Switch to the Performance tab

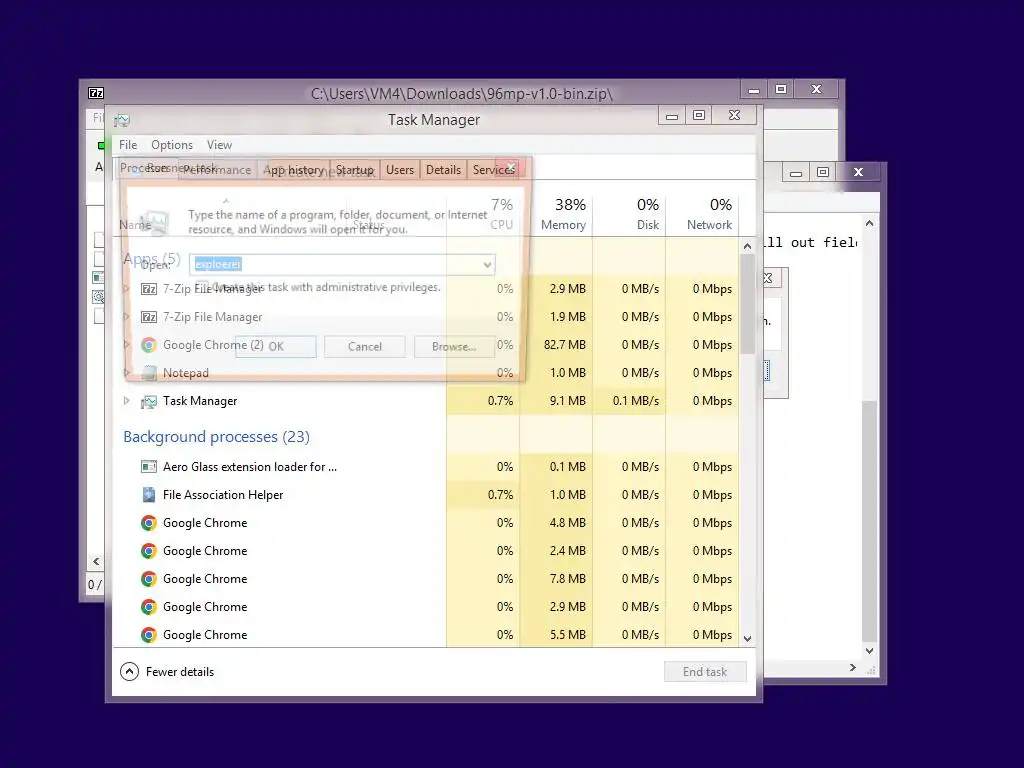click(217, 170)
